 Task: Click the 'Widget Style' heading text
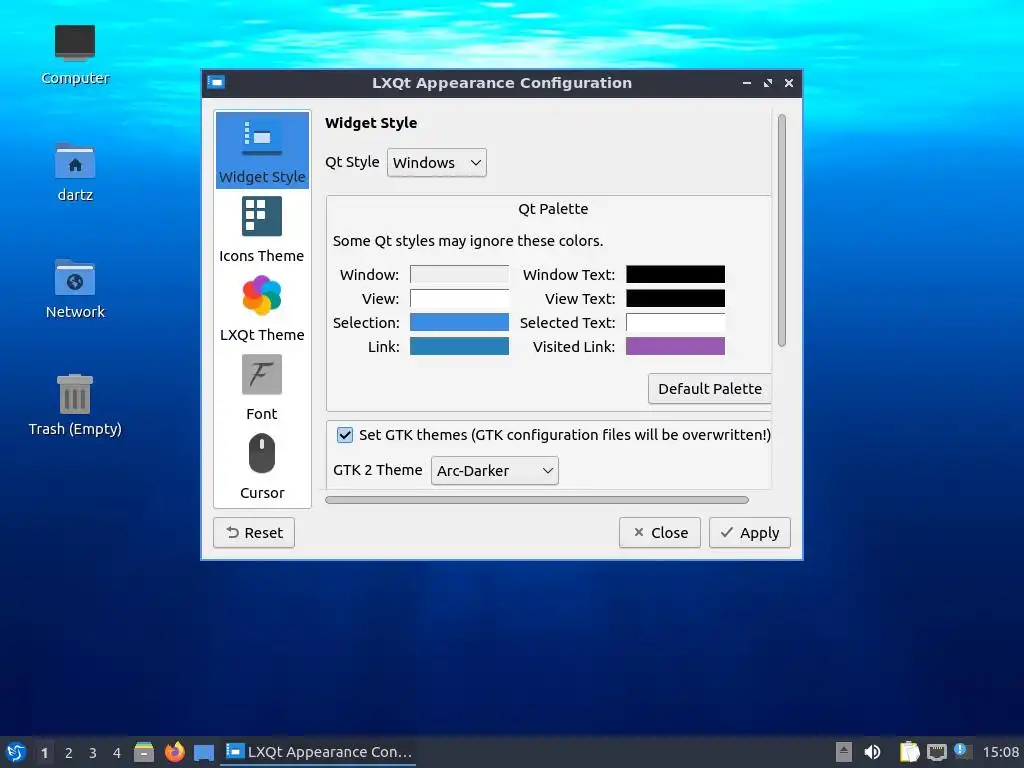(x=371, y=123)
